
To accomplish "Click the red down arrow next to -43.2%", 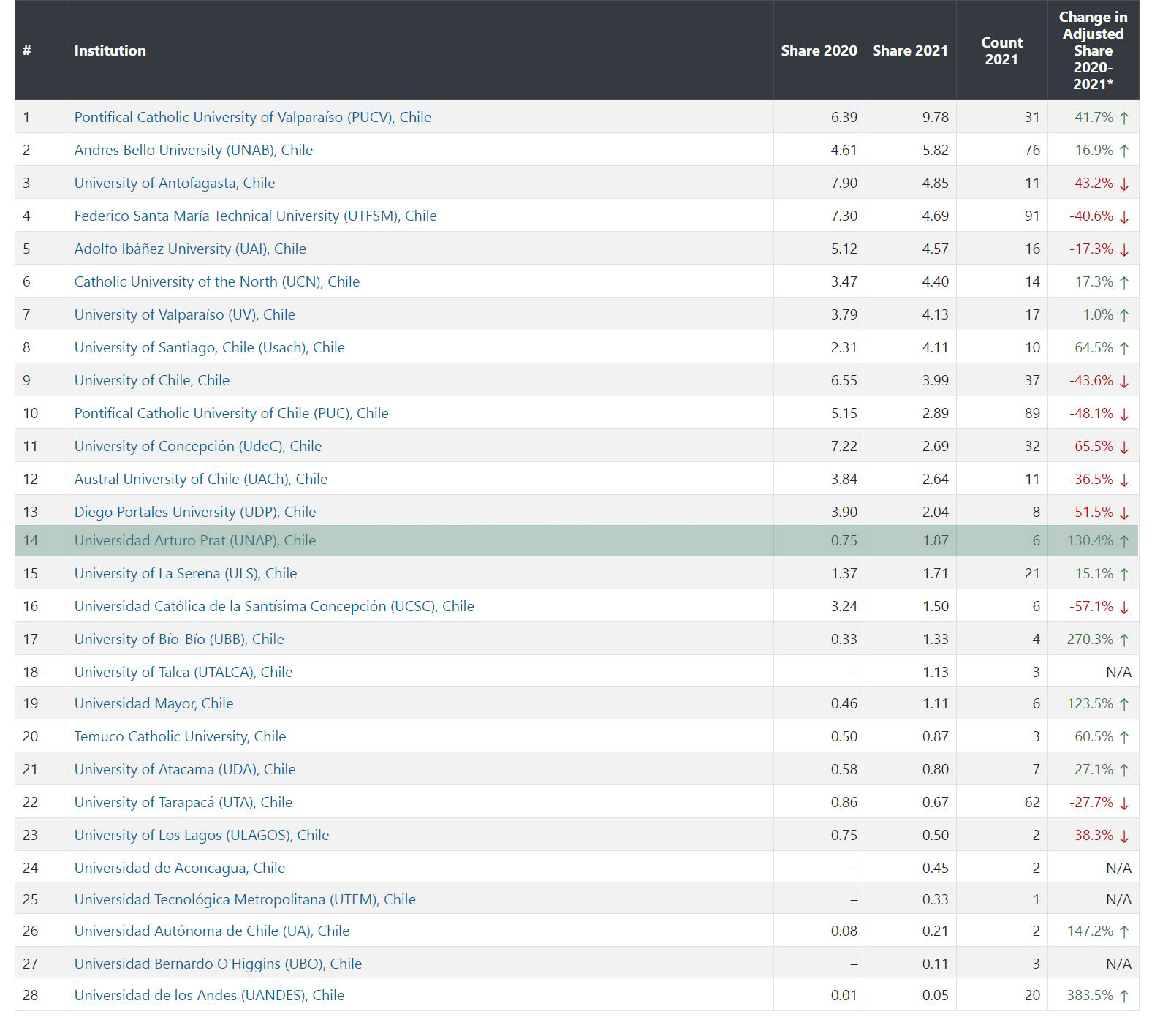I will (x=1124, y=184).
